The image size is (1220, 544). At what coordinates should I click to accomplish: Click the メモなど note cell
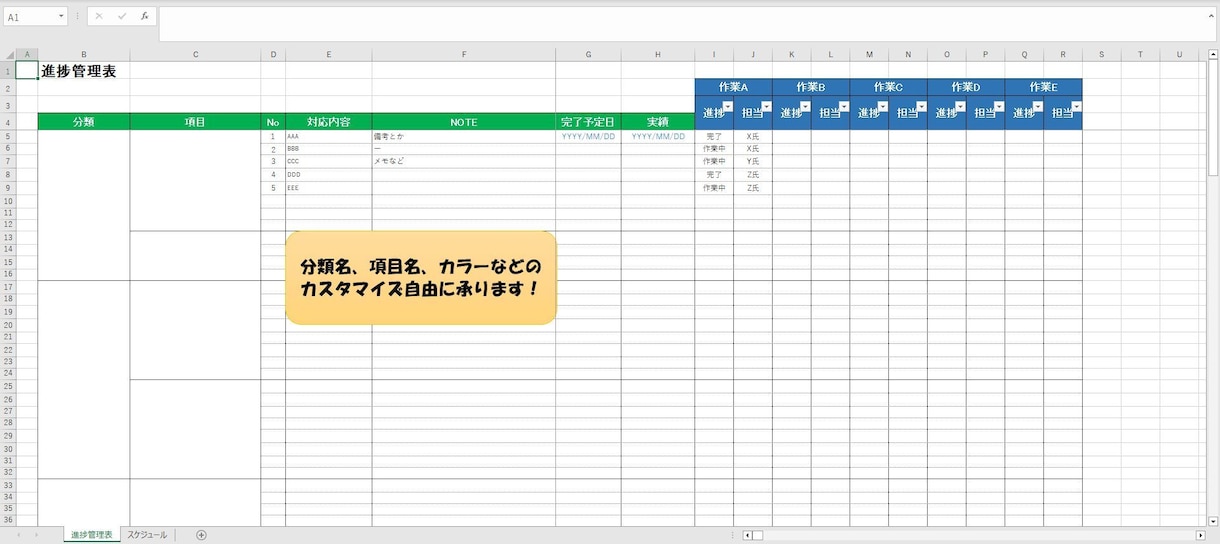tap(464, 161)
